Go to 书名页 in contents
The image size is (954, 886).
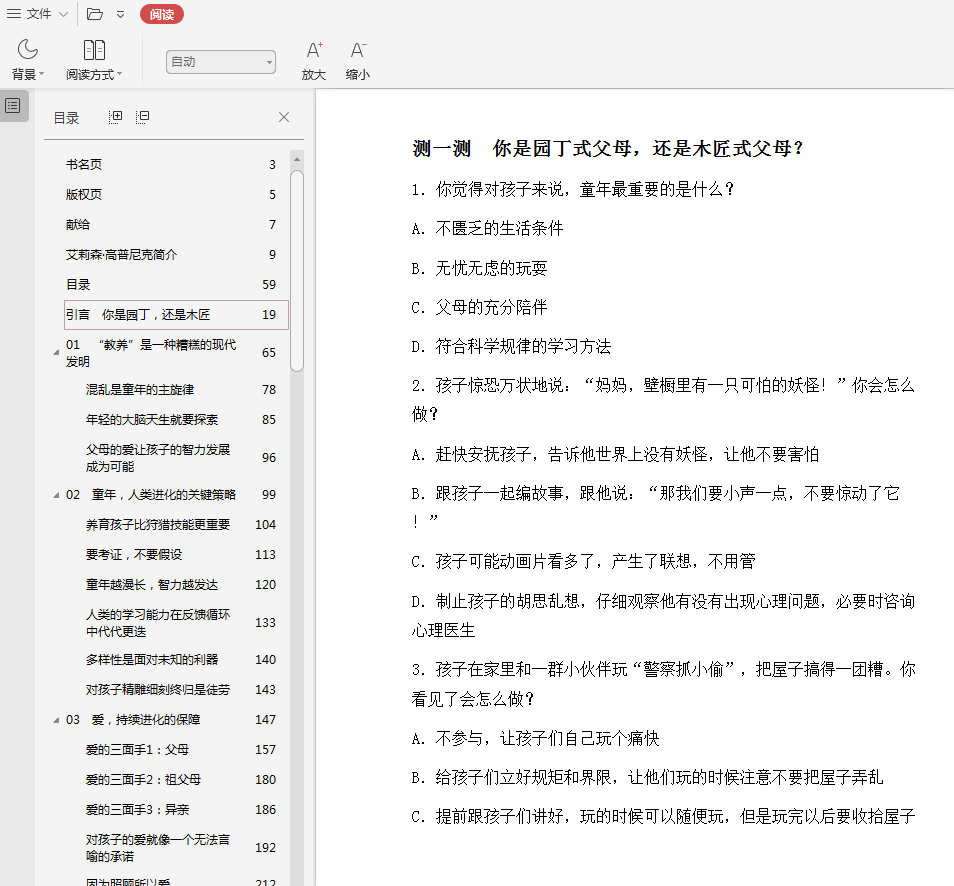pos(84,165)
